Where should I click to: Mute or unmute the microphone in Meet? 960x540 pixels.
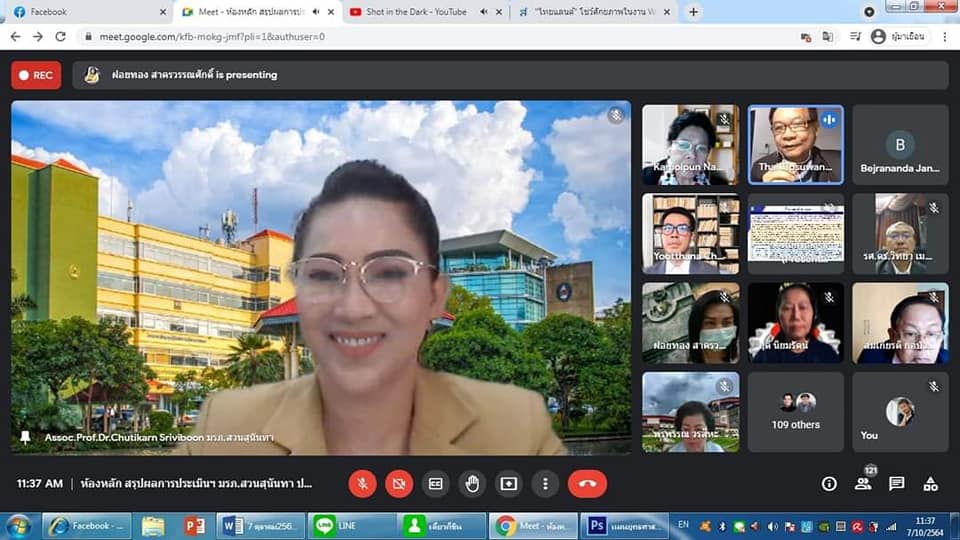tap(362, 484)
